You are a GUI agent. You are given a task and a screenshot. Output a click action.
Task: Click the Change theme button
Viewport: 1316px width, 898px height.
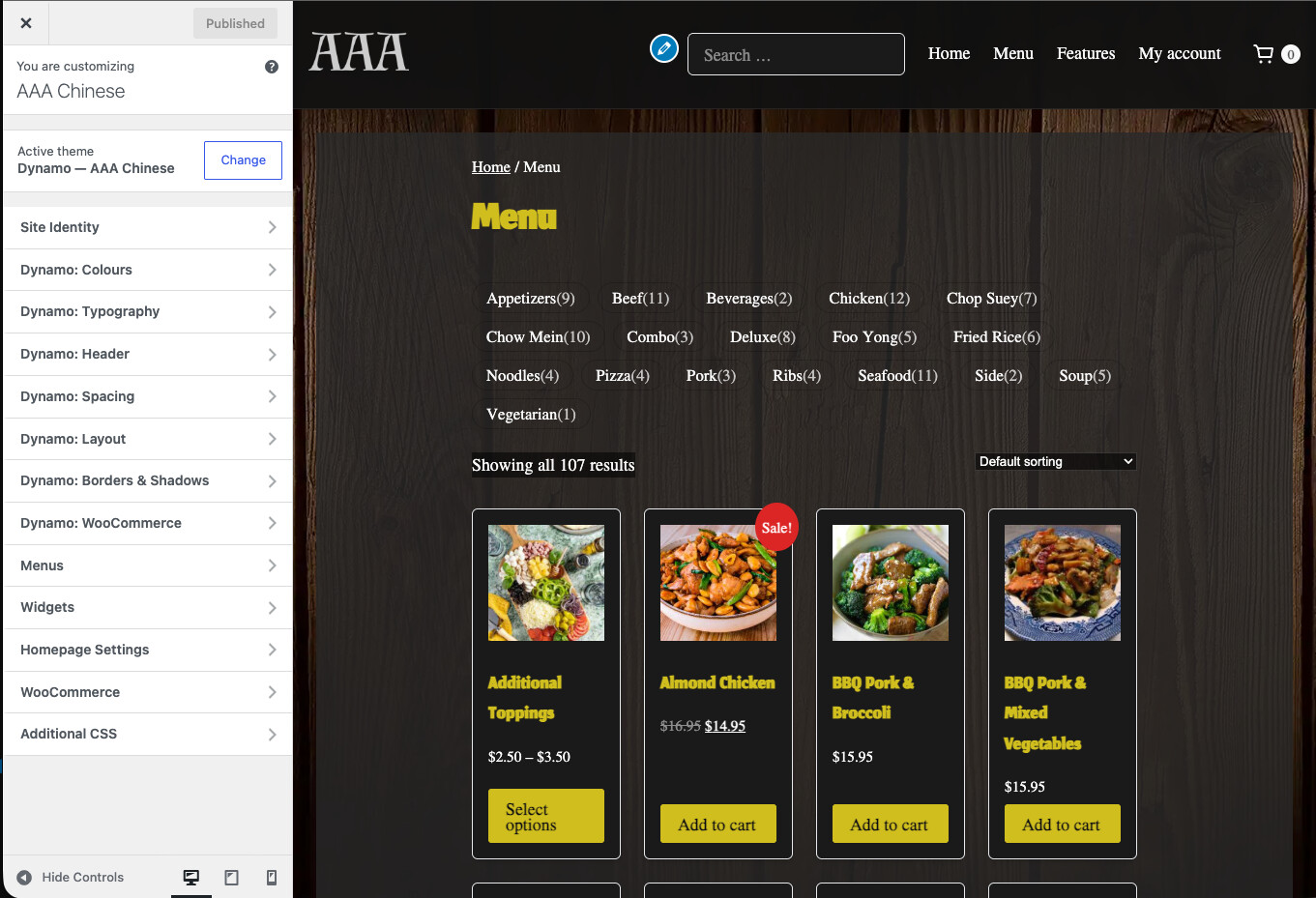tap(243, 160)
